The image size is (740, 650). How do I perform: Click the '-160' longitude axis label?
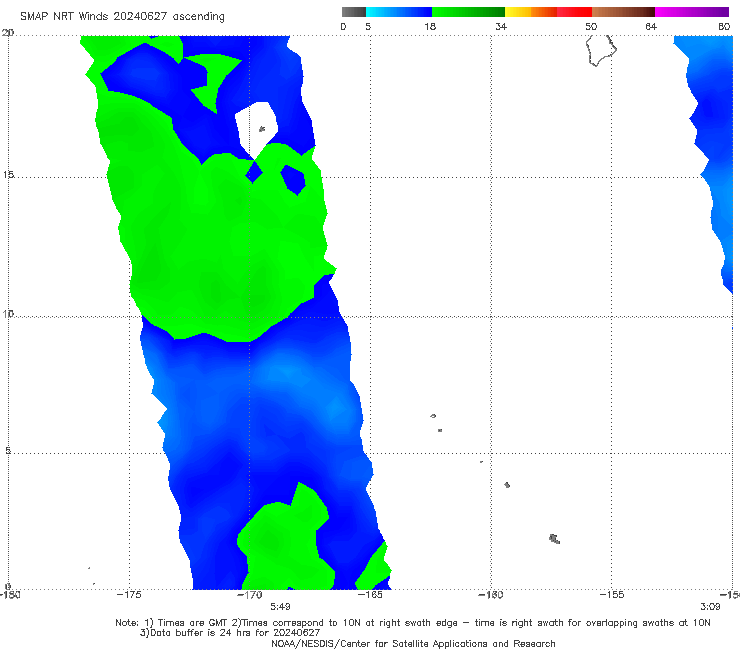click(x=491, y=595)
